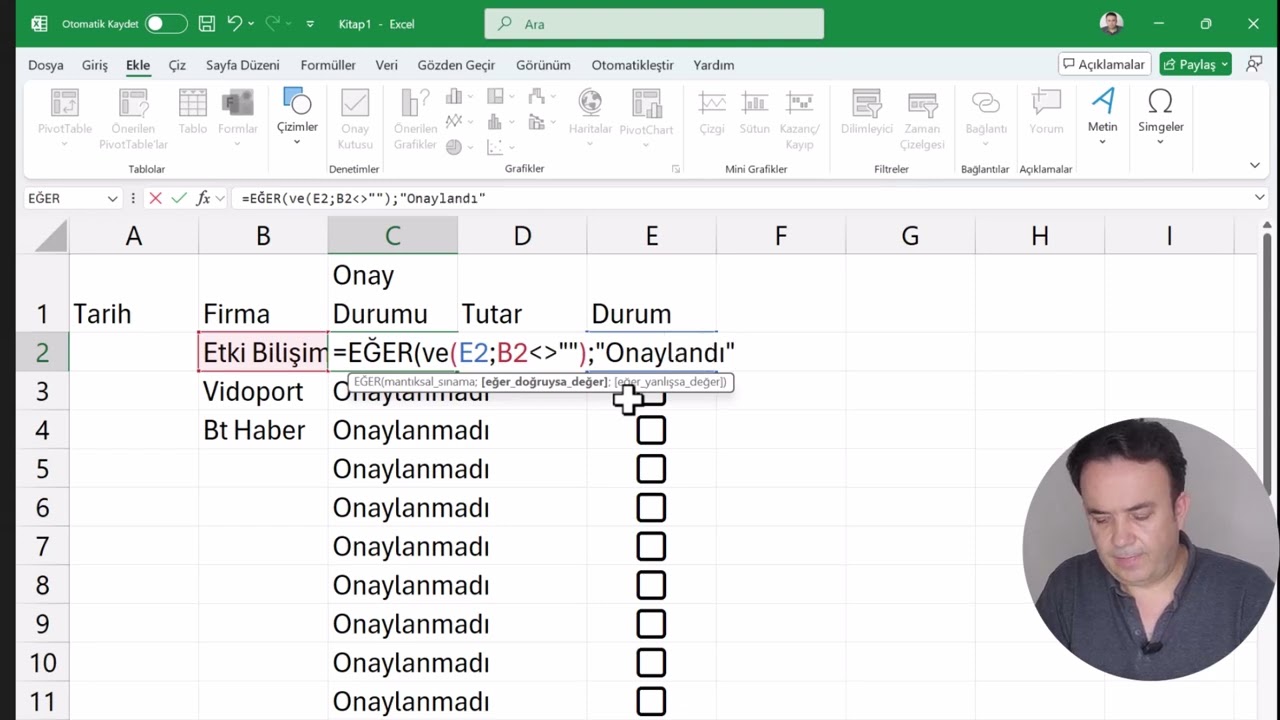Click the Otomatikleştir tab

pos(632,65)
